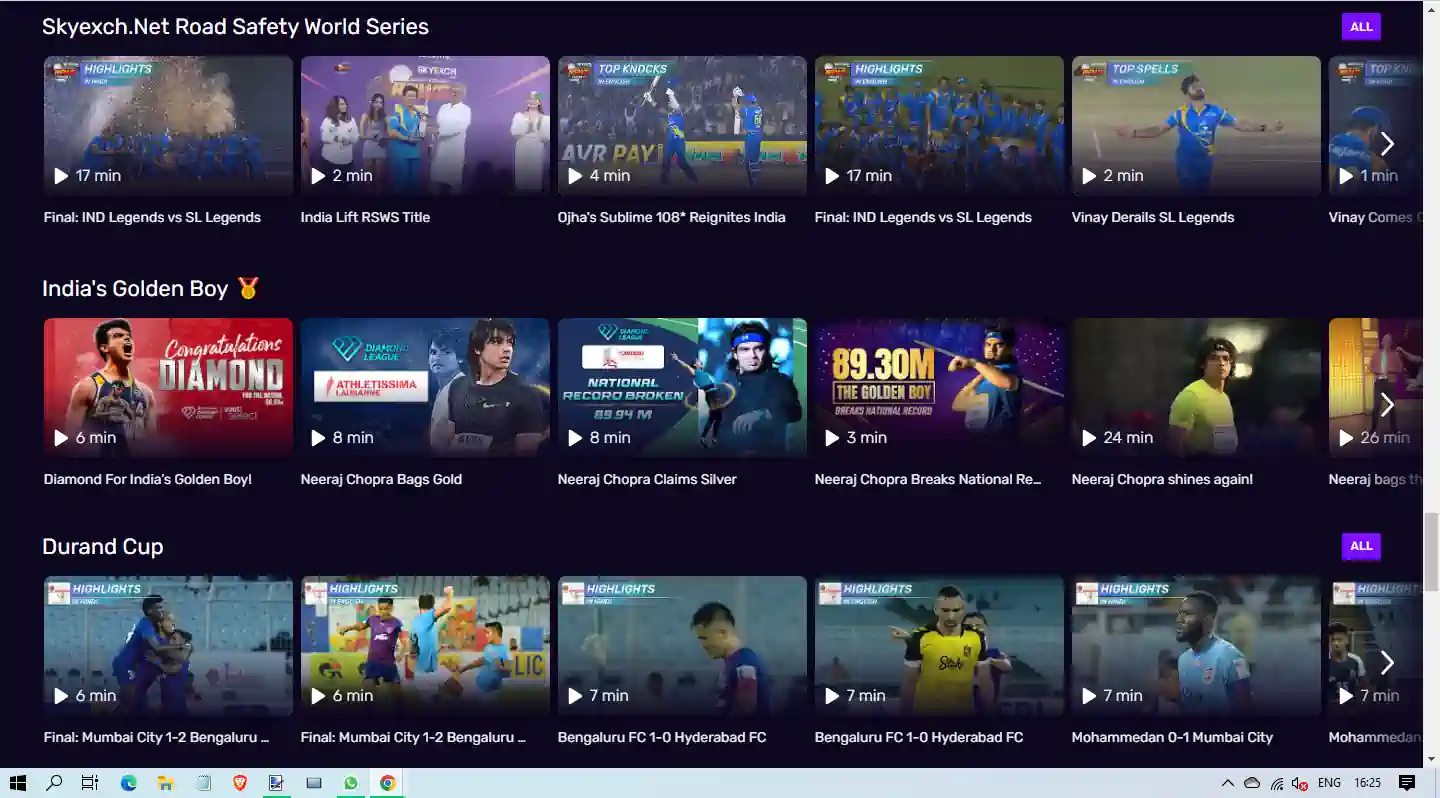1440x798 pixels.
Task: Click the muted volume tray icon
Action: pyautogui.click(x=1300, y=783)
